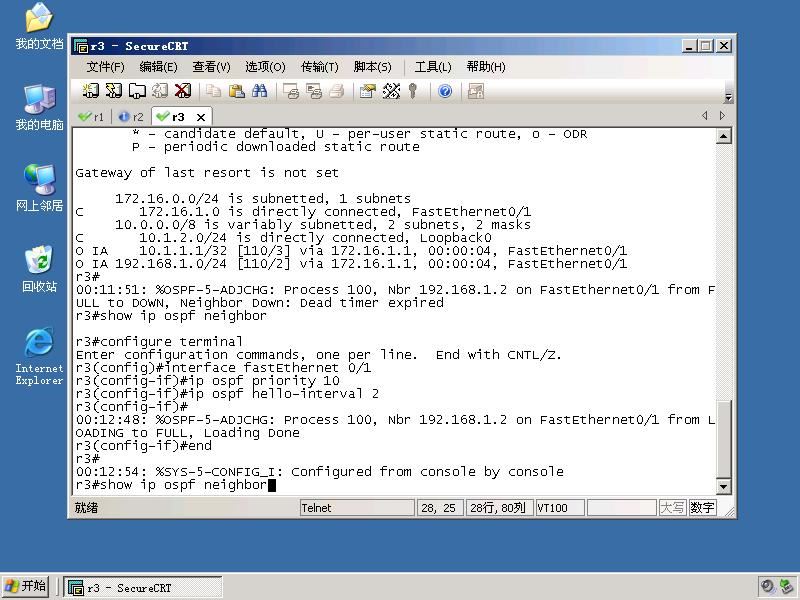This screenshot has height=600, width=800.
Task: Click the Quick Connect lightning icon
Action: coord(114,91)
